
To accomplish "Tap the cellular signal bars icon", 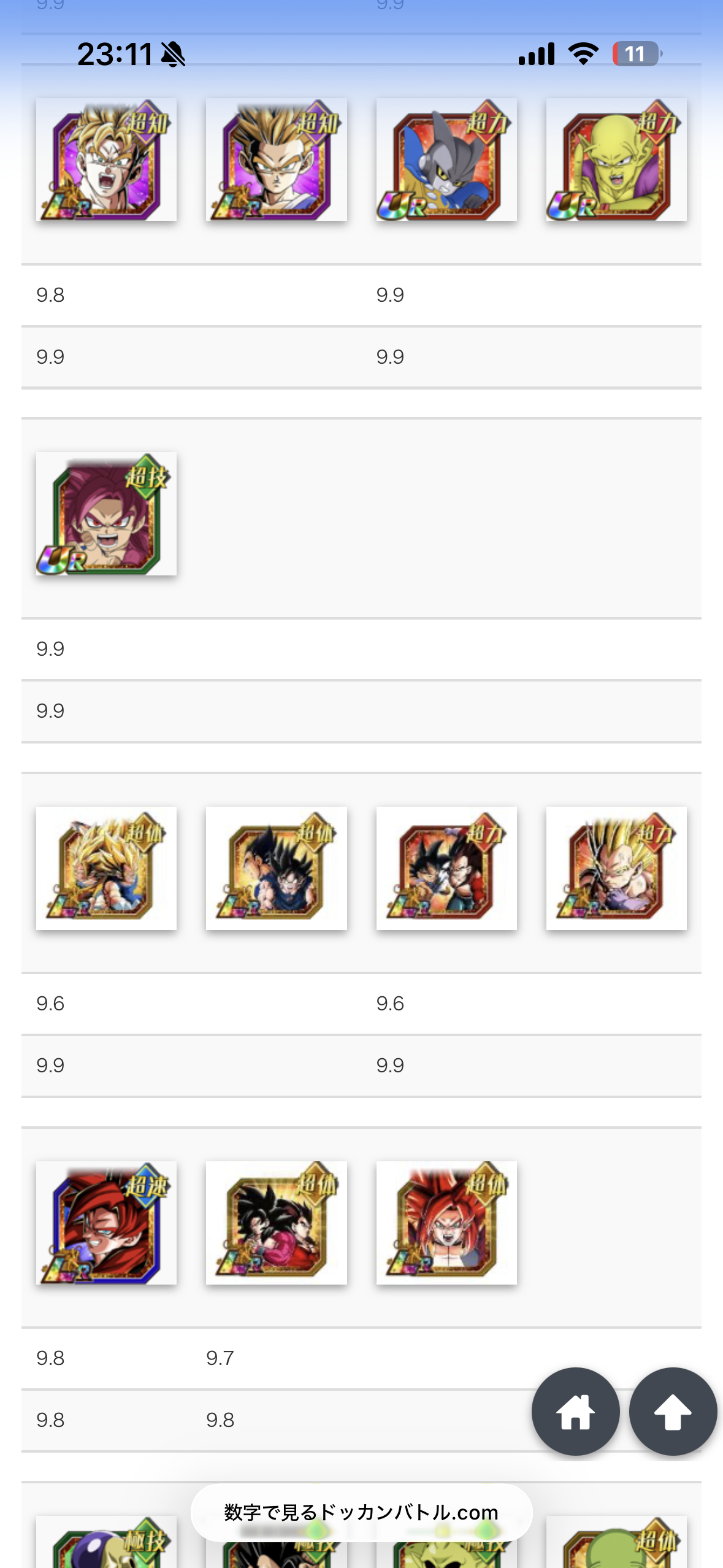I will [x=537, y=54].
